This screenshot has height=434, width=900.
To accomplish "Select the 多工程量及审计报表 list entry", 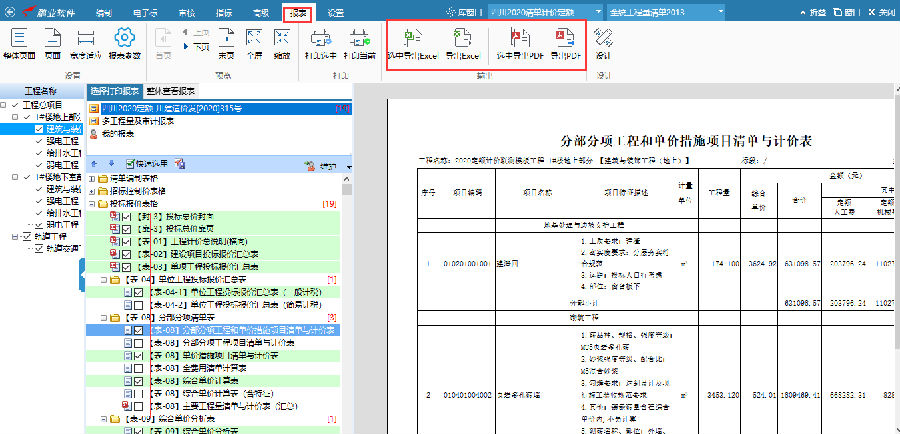I will [131, 119].
